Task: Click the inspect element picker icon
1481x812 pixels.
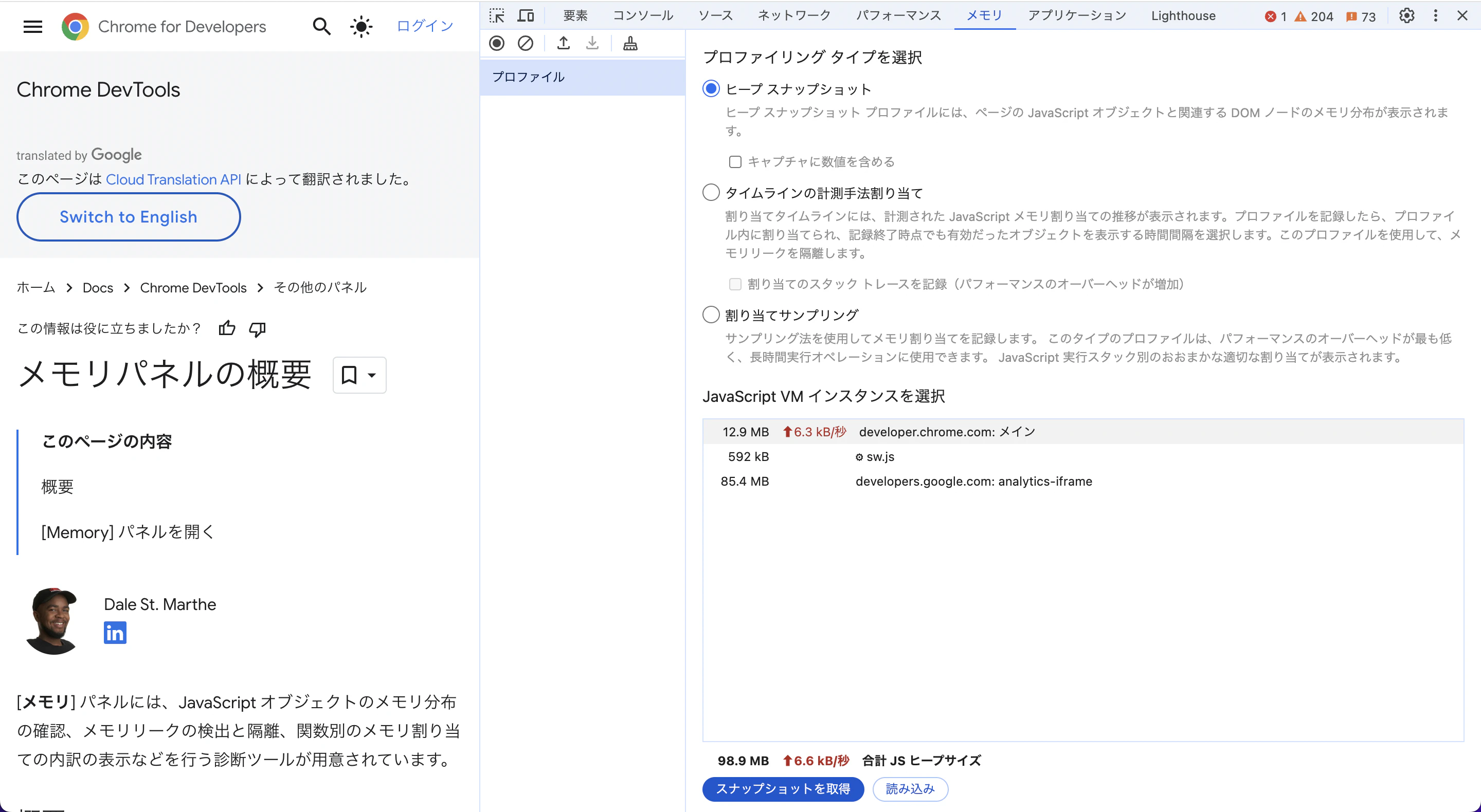Action: (497, 15)
